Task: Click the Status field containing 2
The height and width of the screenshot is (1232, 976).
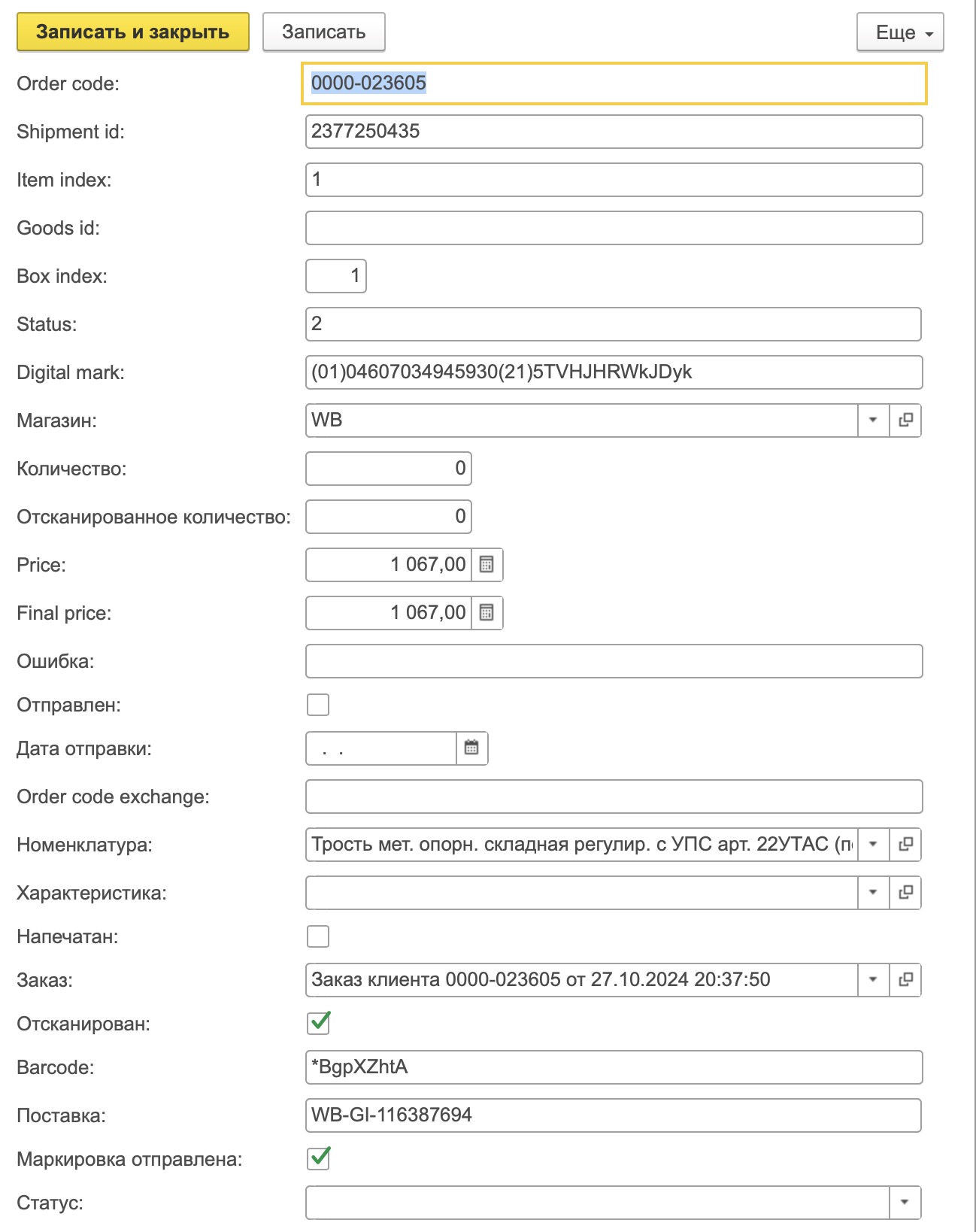Action: [x=614, y=324]
